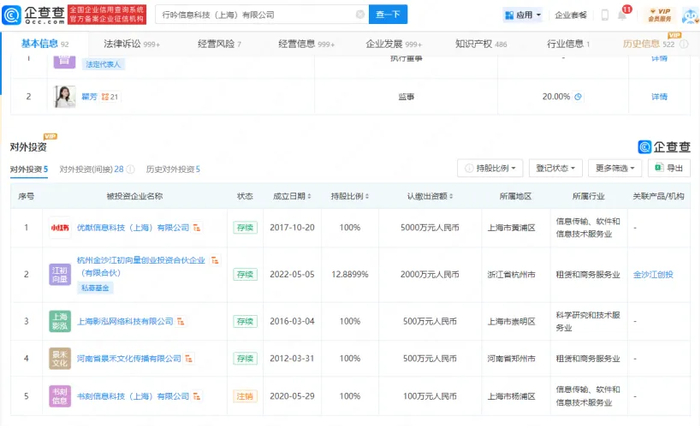
Task: Select the 历史对外投资 tab
Action: coord(172,170)
